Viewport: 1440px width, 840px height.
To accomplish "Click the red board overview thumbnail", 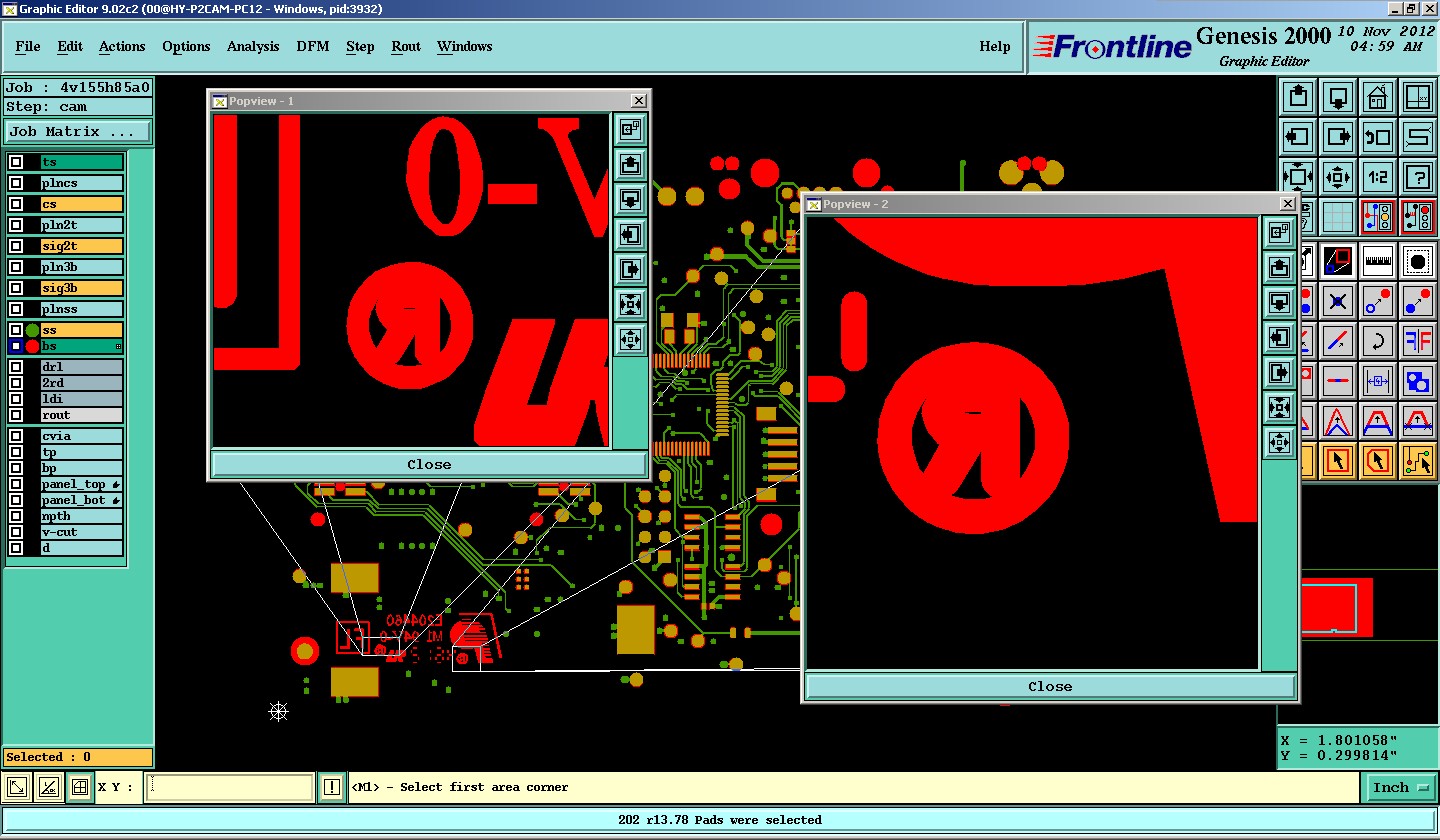I will point(1337,607).
